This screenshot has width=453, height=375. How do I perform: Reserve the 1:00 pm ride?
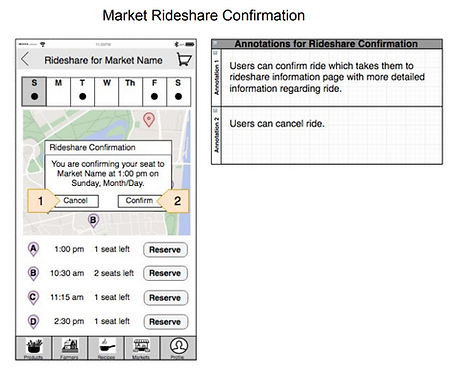(x=165, y=250)
